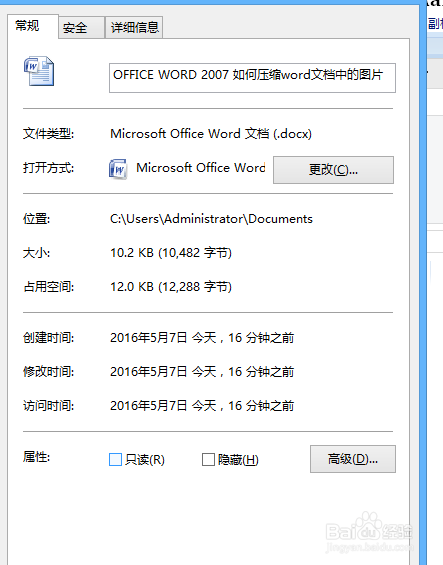Click the Microsoft Office Word program name text
Viewport: 443px width, 565px height.
pos(201,168)
